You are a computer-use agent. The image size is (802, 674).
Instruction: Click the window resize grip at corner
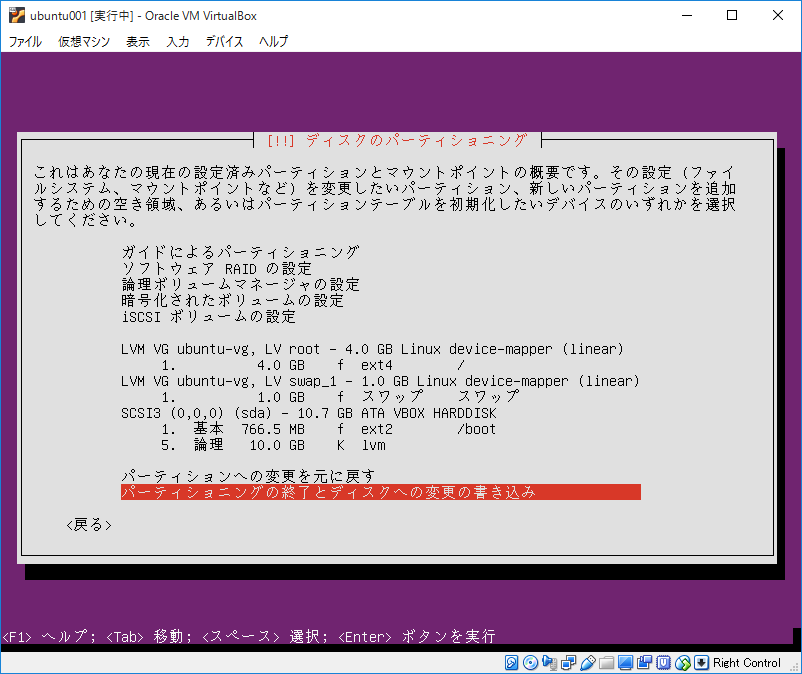[x=794, y=667]
